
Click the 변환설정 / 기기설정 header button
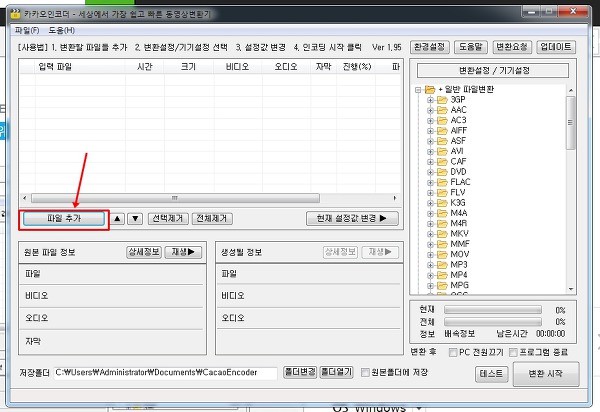[x=493, y=70]
